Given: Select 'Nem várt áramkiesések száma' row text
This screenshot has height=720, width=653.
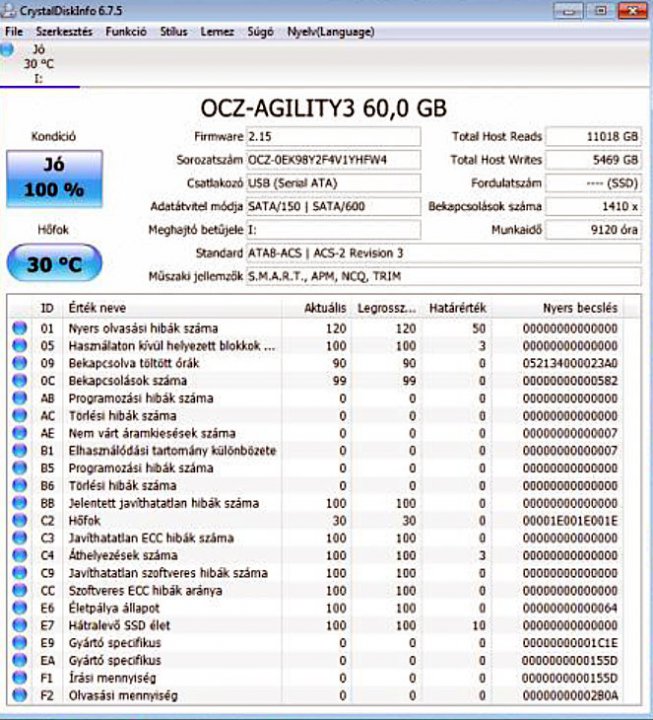Looking at the screenshot, I should [152, 433].
